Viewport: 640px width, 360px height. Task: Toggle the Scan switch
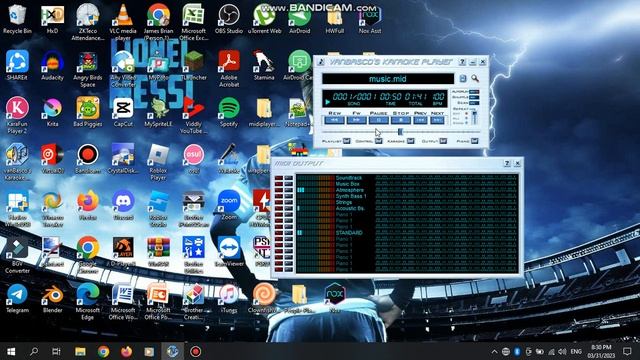tap(474, 103)
